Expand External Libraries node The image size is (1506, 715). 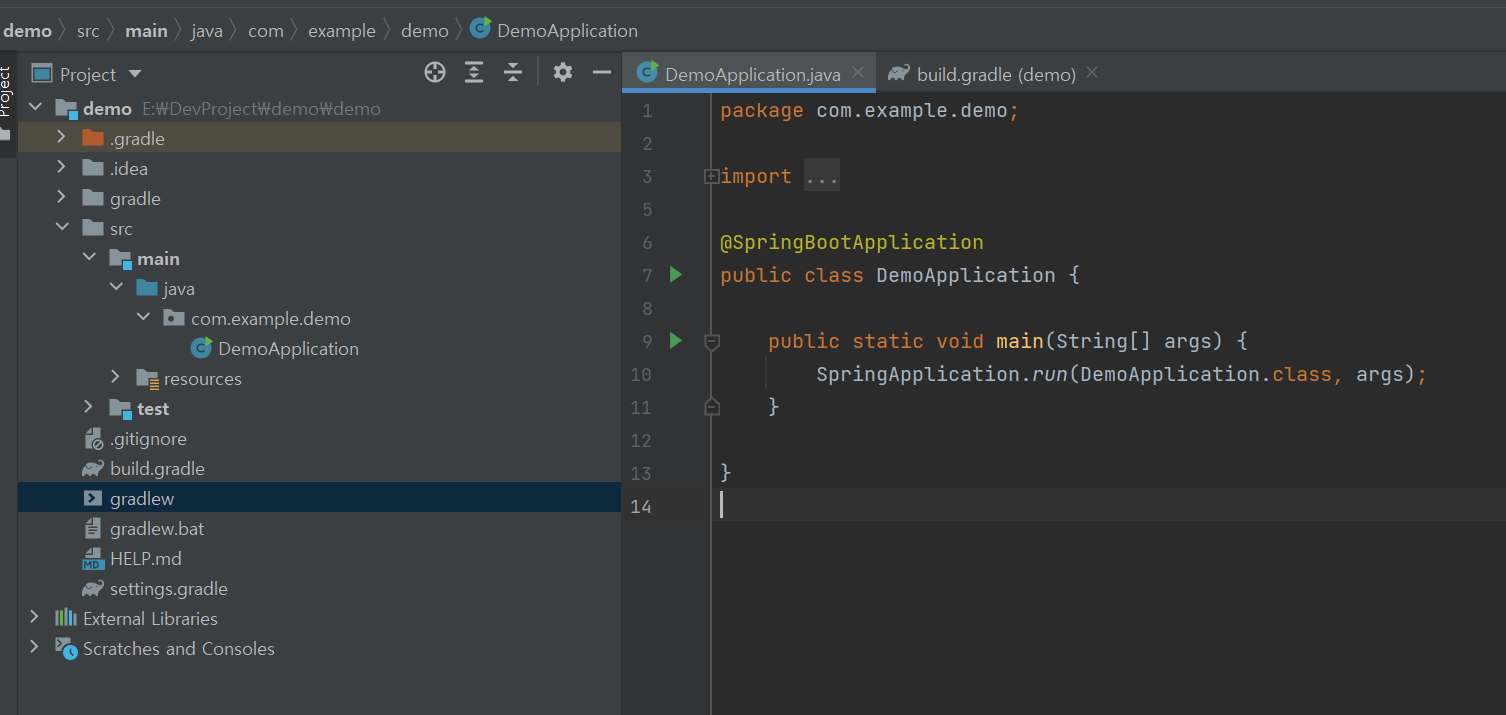[x=35, y=618]
